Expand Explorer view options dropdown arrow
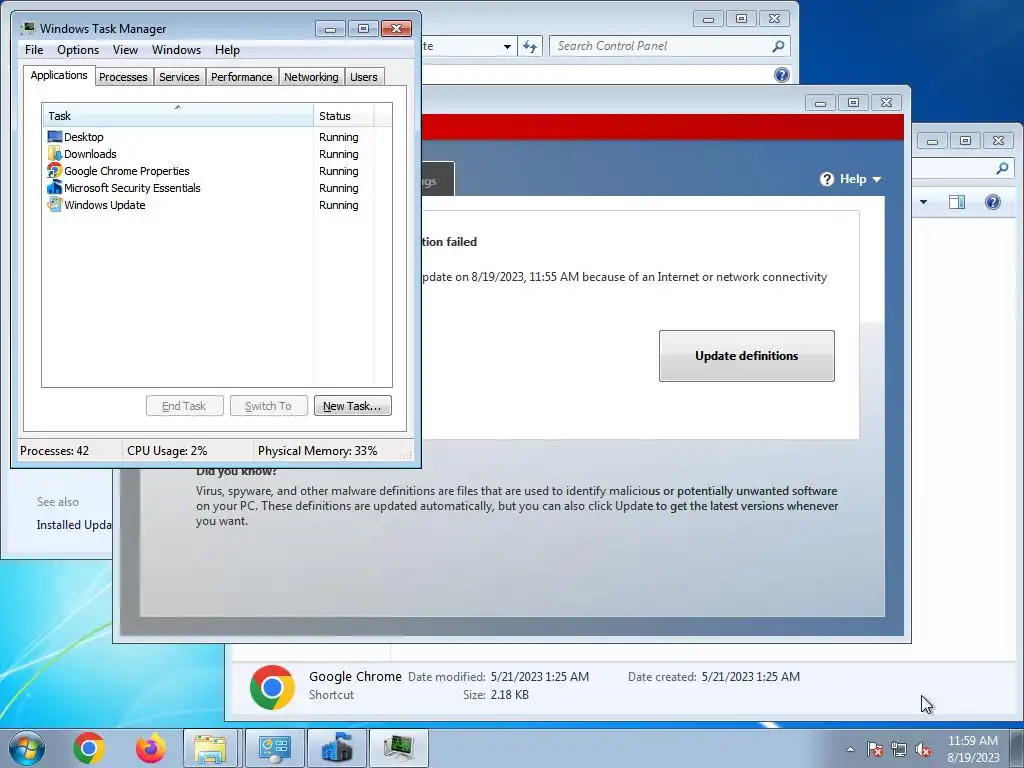 click(x=923, y=202)
